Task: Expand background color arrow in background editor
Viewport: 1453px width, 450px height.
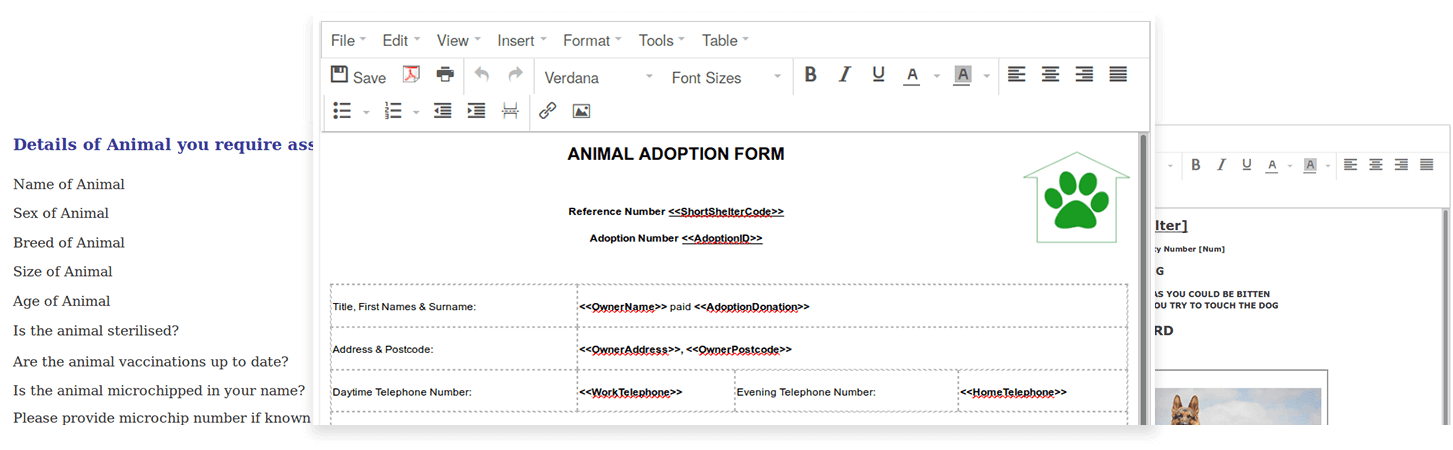Action: point(1328,166)
